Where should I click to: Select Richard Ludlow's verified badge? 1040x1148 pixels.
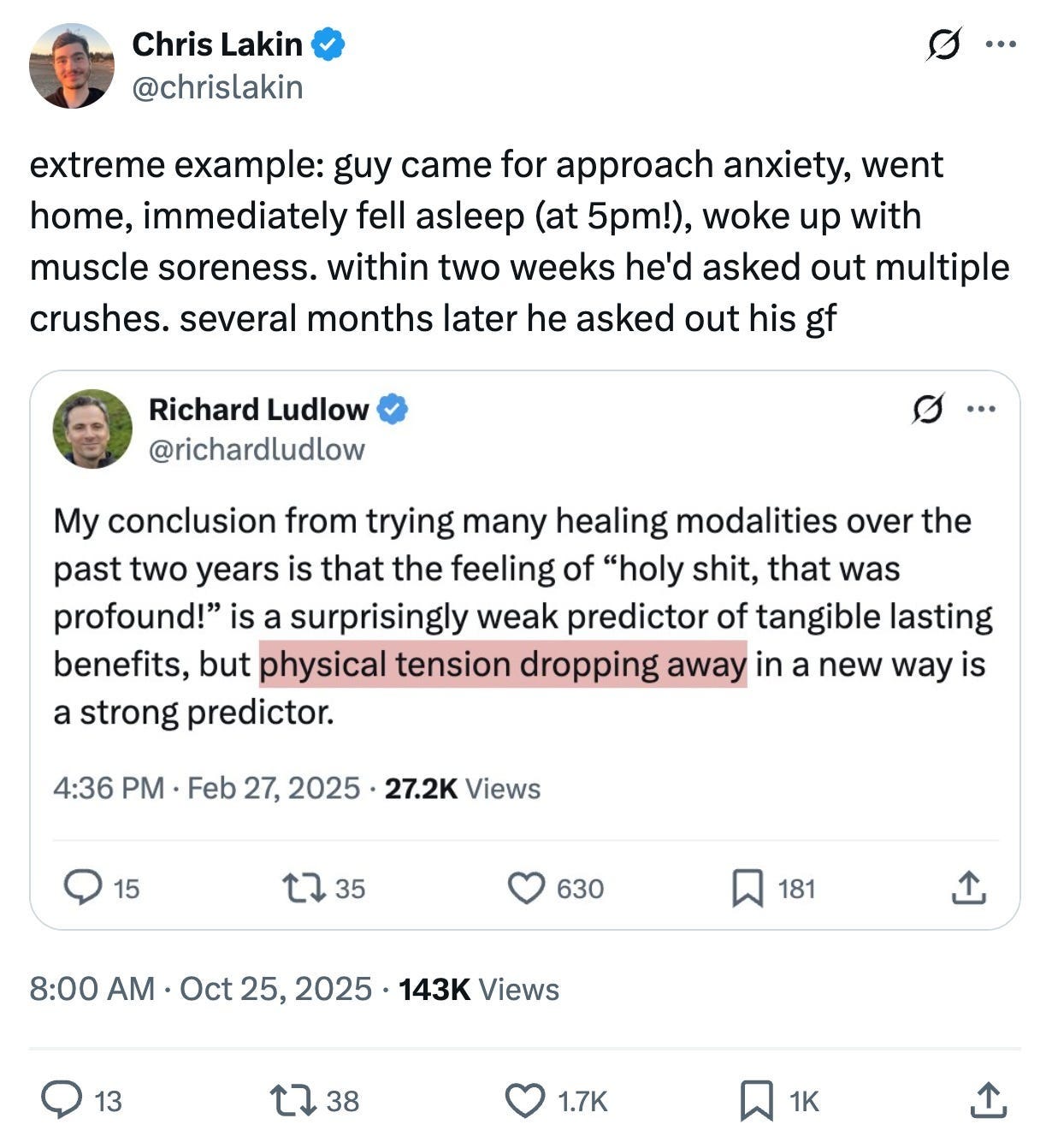click(392, 410)
